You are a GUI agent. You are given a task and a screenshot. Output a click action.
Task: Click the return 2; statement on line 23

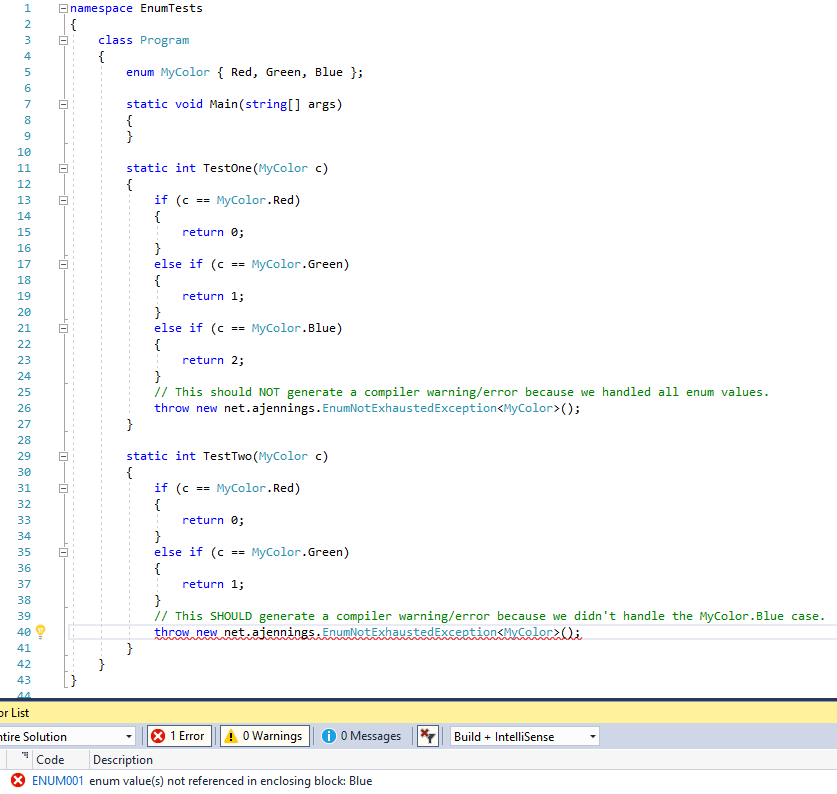pyautogui.click(x=213, y=360)
